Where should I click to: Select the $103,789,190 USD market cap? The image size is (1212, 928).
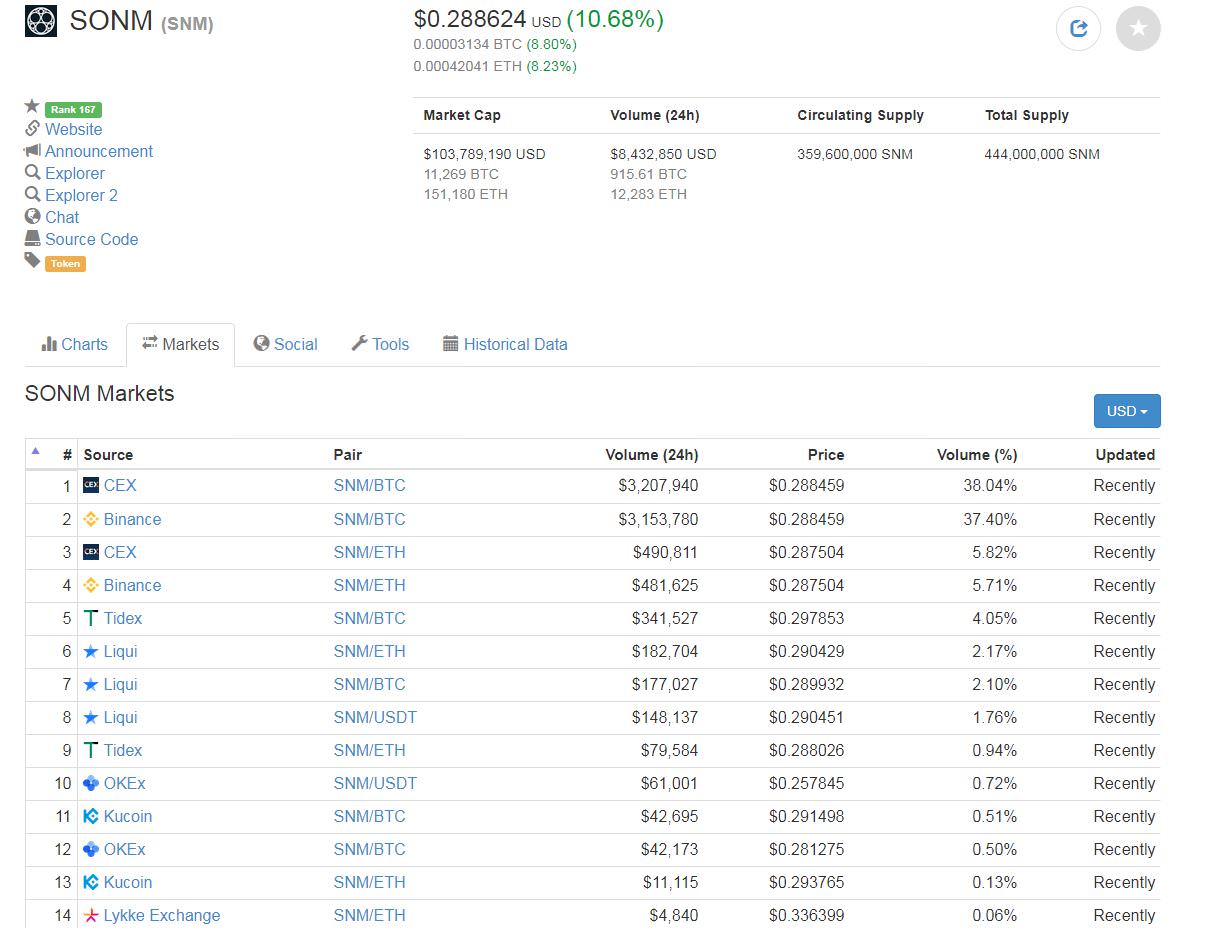tap(485, 154)
